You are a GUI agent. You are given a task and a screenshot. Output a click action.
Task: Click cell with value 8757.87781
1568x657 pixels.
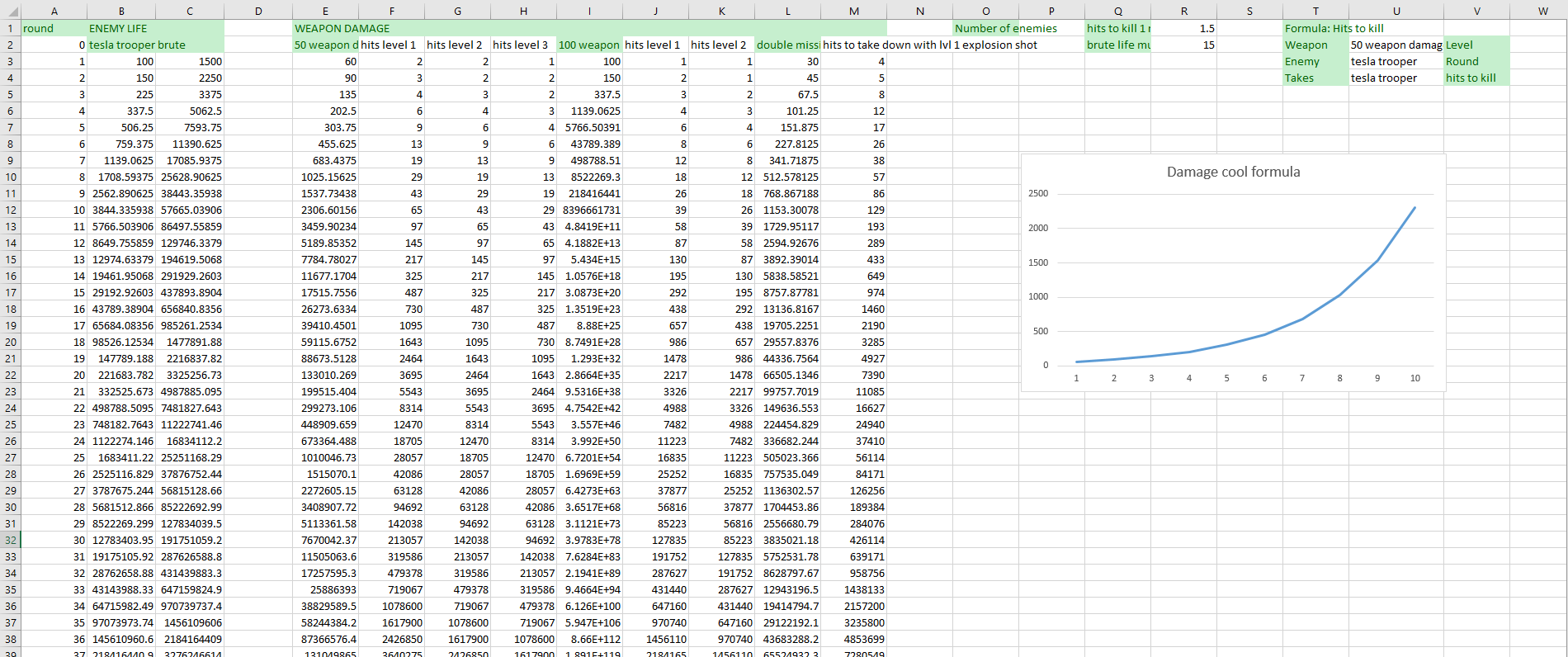click(787, 292)
